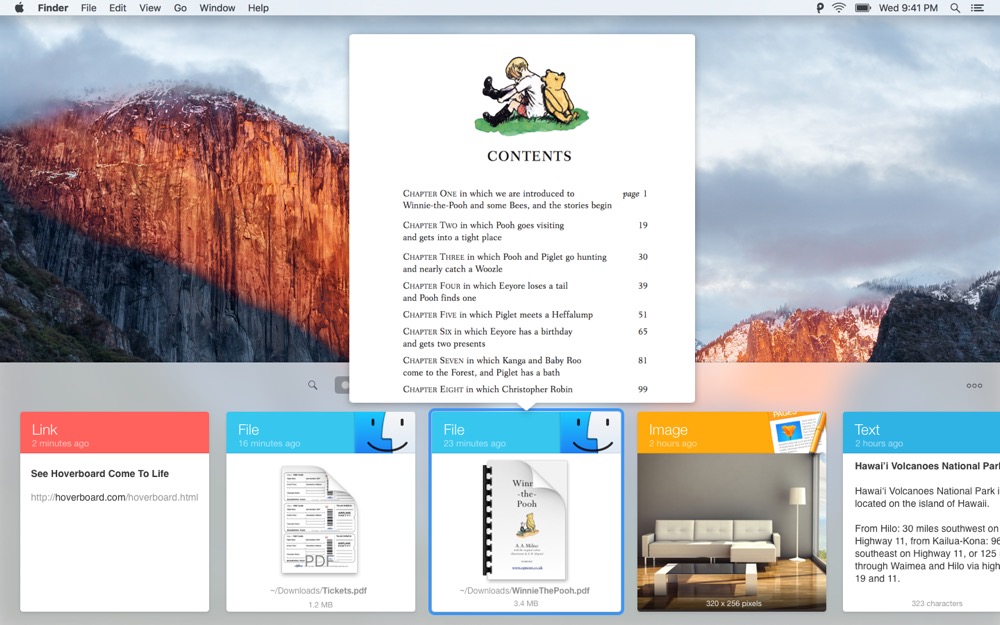
Task: Select the hoverboard.com link text
Action: (x=115, y=497)
